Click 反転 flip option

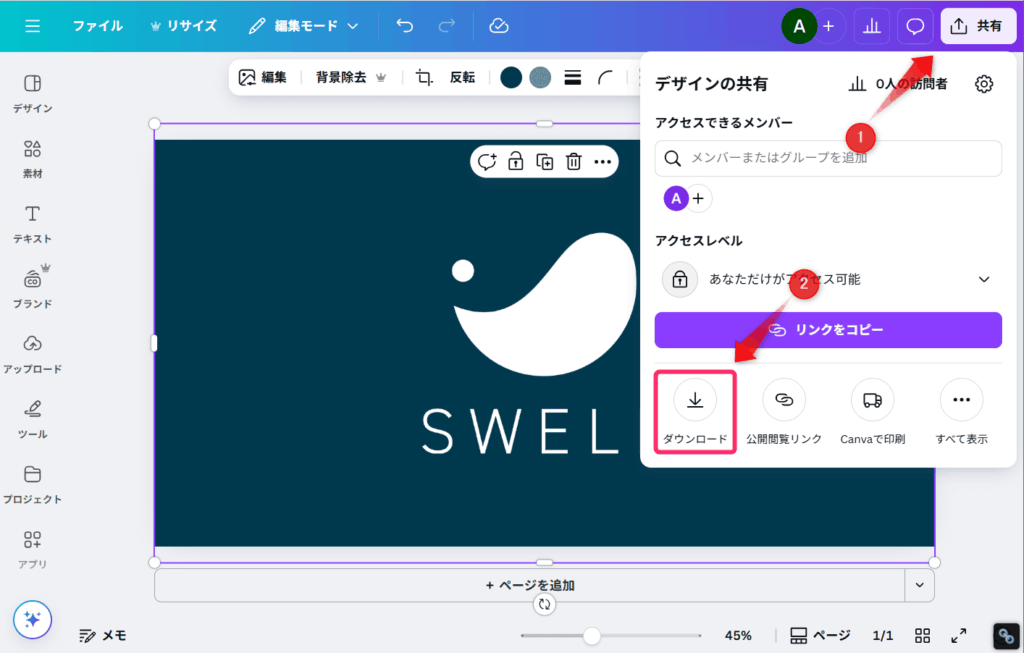coord(462,78)
